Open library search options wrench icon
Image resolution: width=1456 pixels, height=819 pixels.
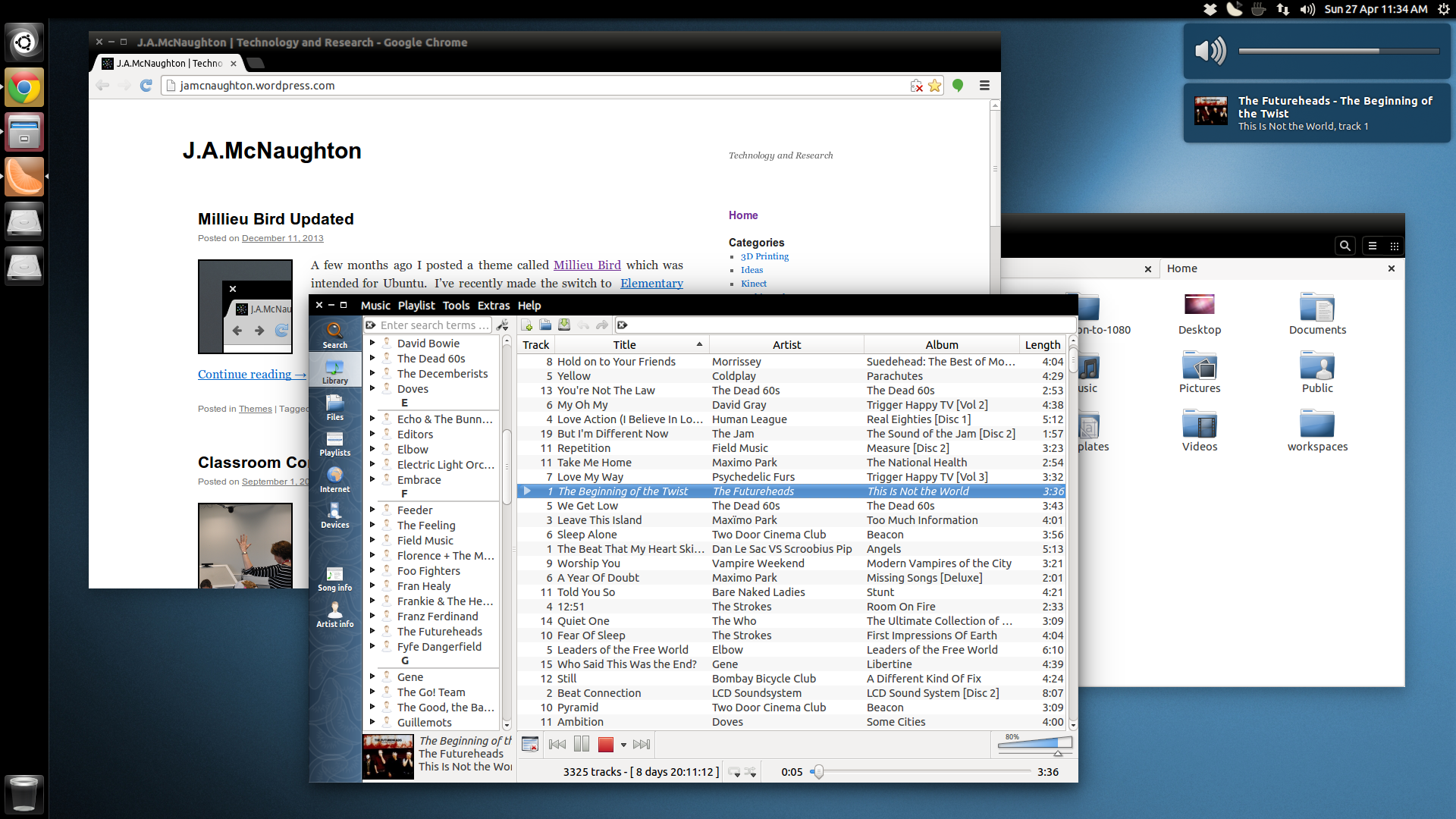pyautogui.click(x=503, y=325)
